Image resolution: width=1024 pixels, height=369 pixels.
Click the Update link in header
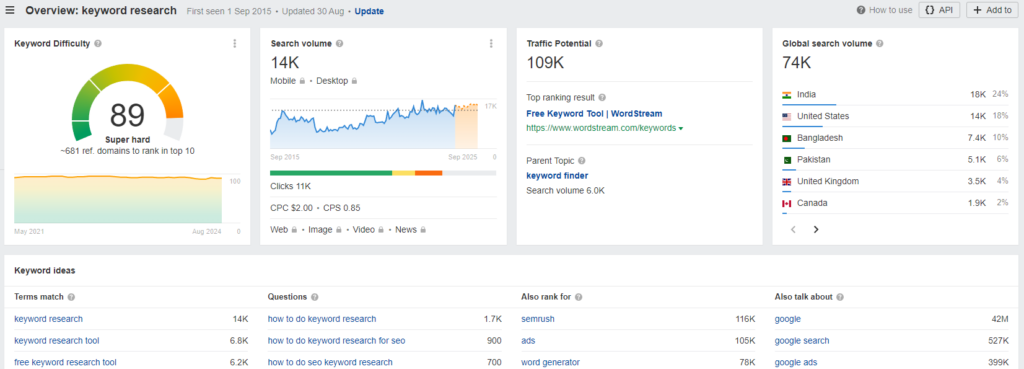pos(369,11)
